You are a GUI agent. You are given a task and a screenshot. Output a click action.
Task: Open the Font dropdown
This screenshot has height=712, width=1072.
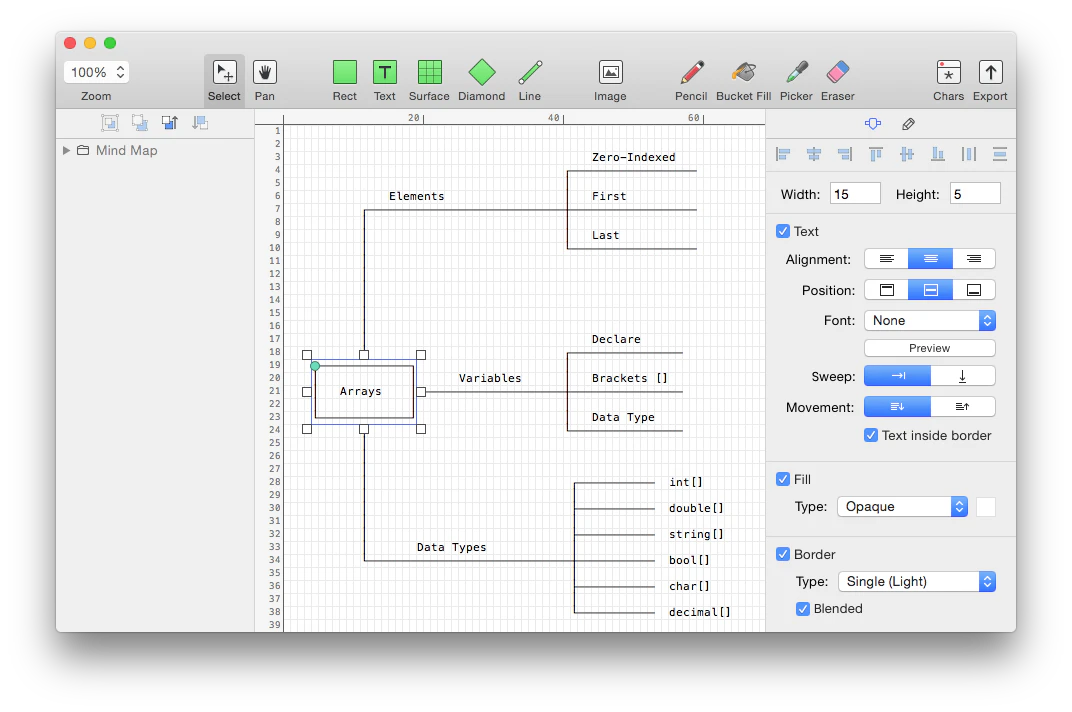point(929,321)
